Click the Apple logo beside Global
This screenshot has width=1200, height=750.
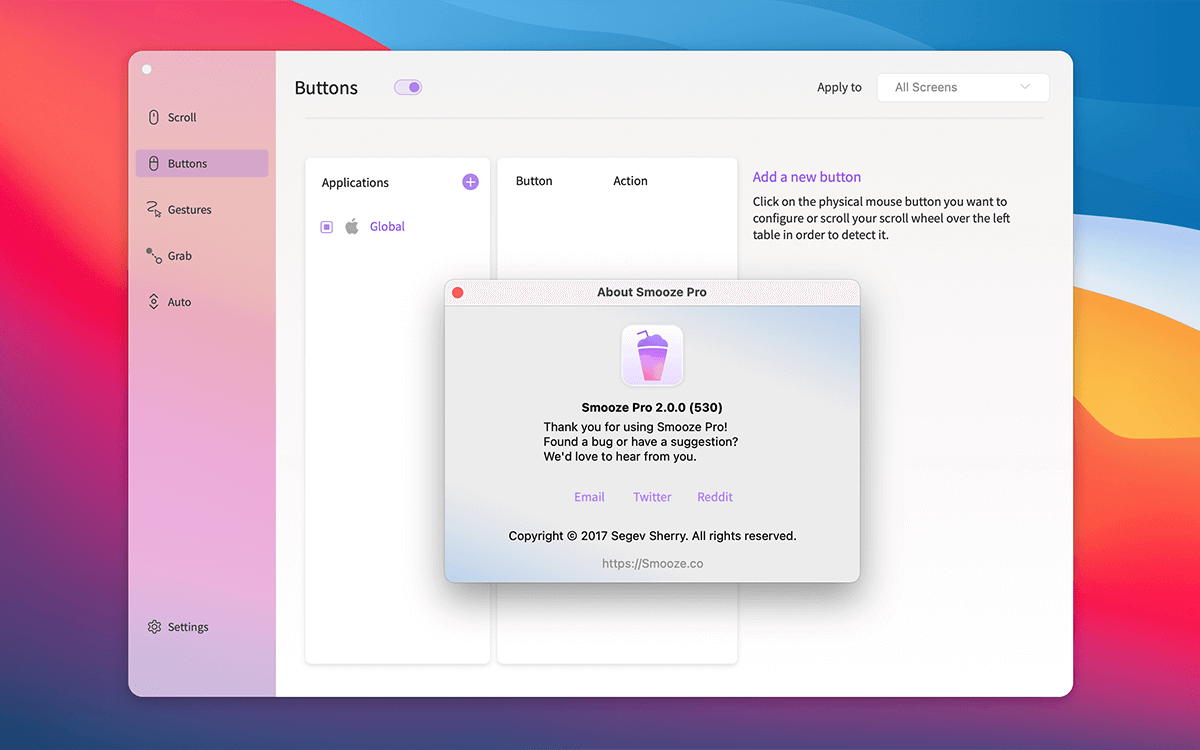coord(352,227)
